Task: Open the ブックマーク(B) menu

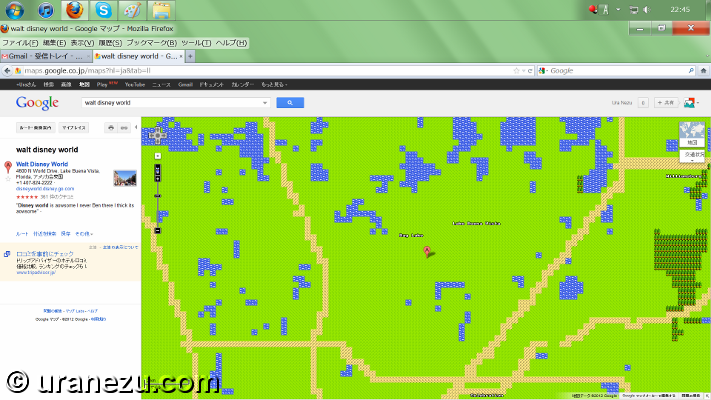Action: [151, 43]
